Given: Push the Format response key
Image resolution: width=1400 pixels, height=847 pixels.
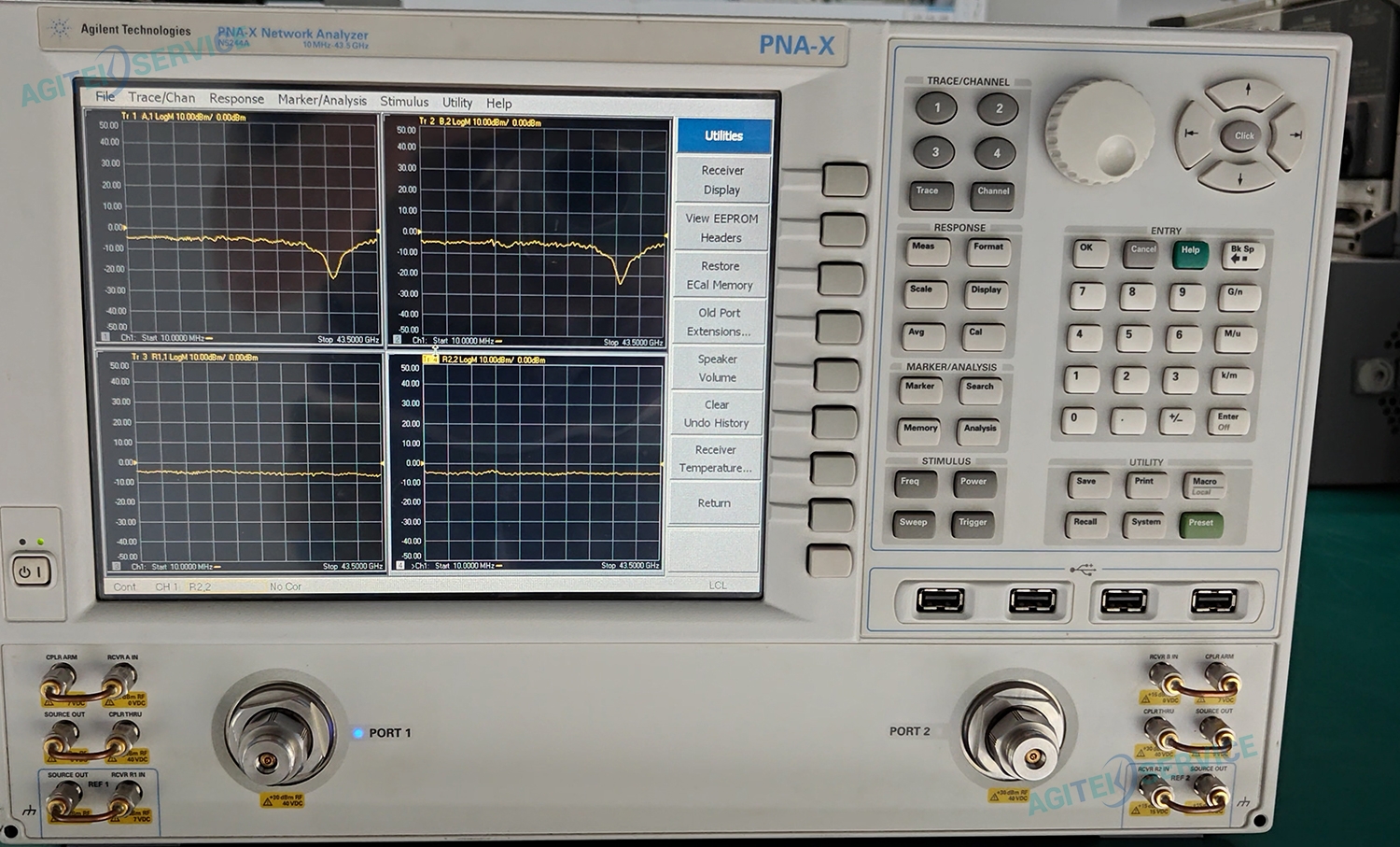Looking at the screenshot, I should (988, 251).
